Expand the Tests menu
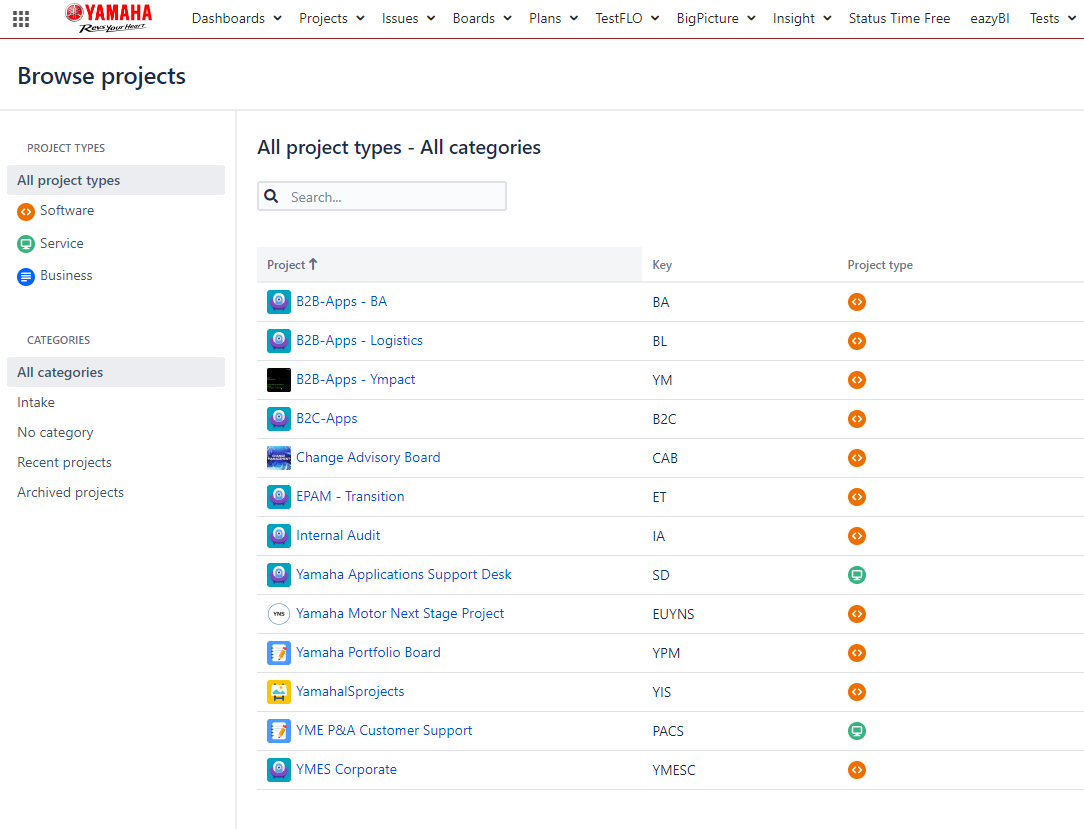The width and height of the screenshot is (1084, 829). pyautogui.click(x=1052, y=19)
